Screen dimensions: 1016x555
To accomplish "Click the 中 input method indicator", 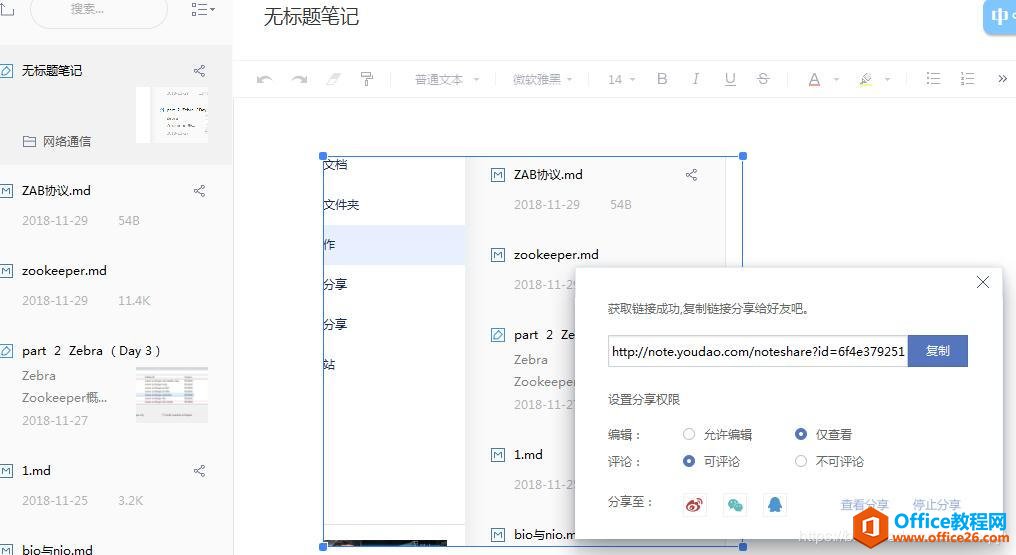I will [x=999, y=16].
